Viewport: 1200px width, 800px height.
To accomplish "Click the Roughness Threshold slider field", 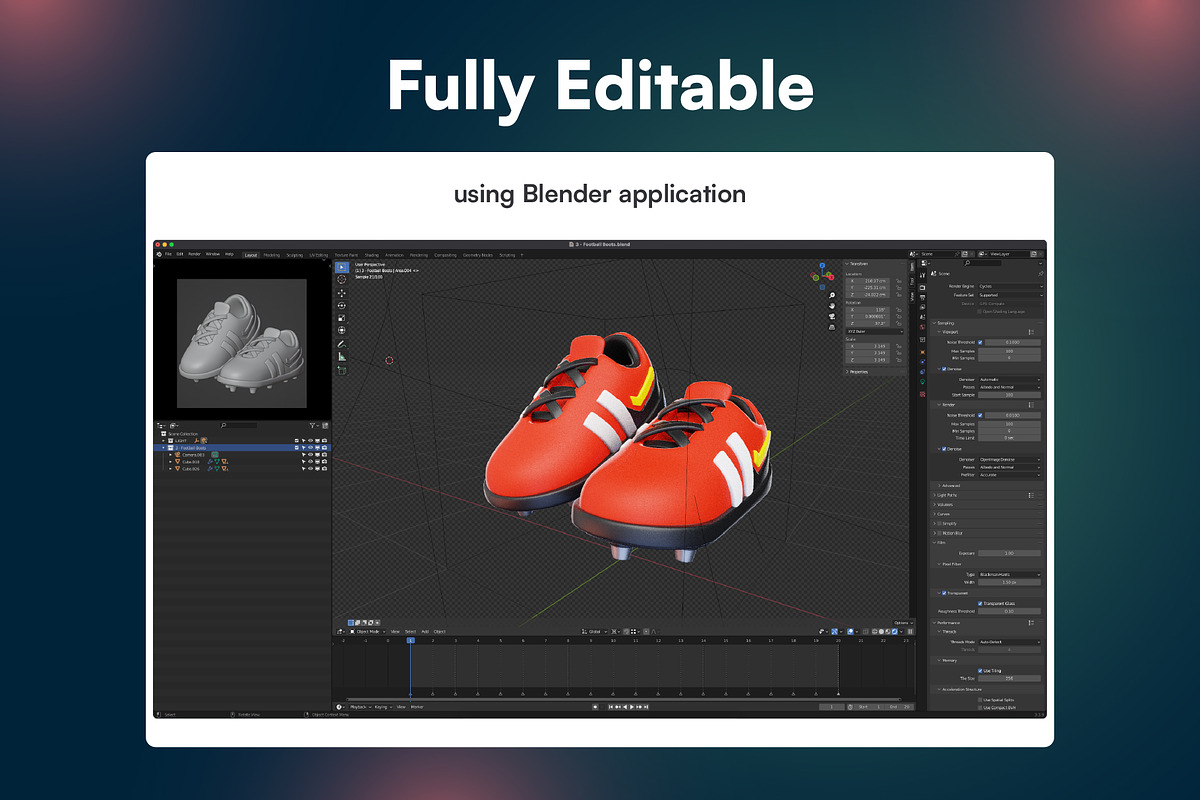I will coord(1009,611).
